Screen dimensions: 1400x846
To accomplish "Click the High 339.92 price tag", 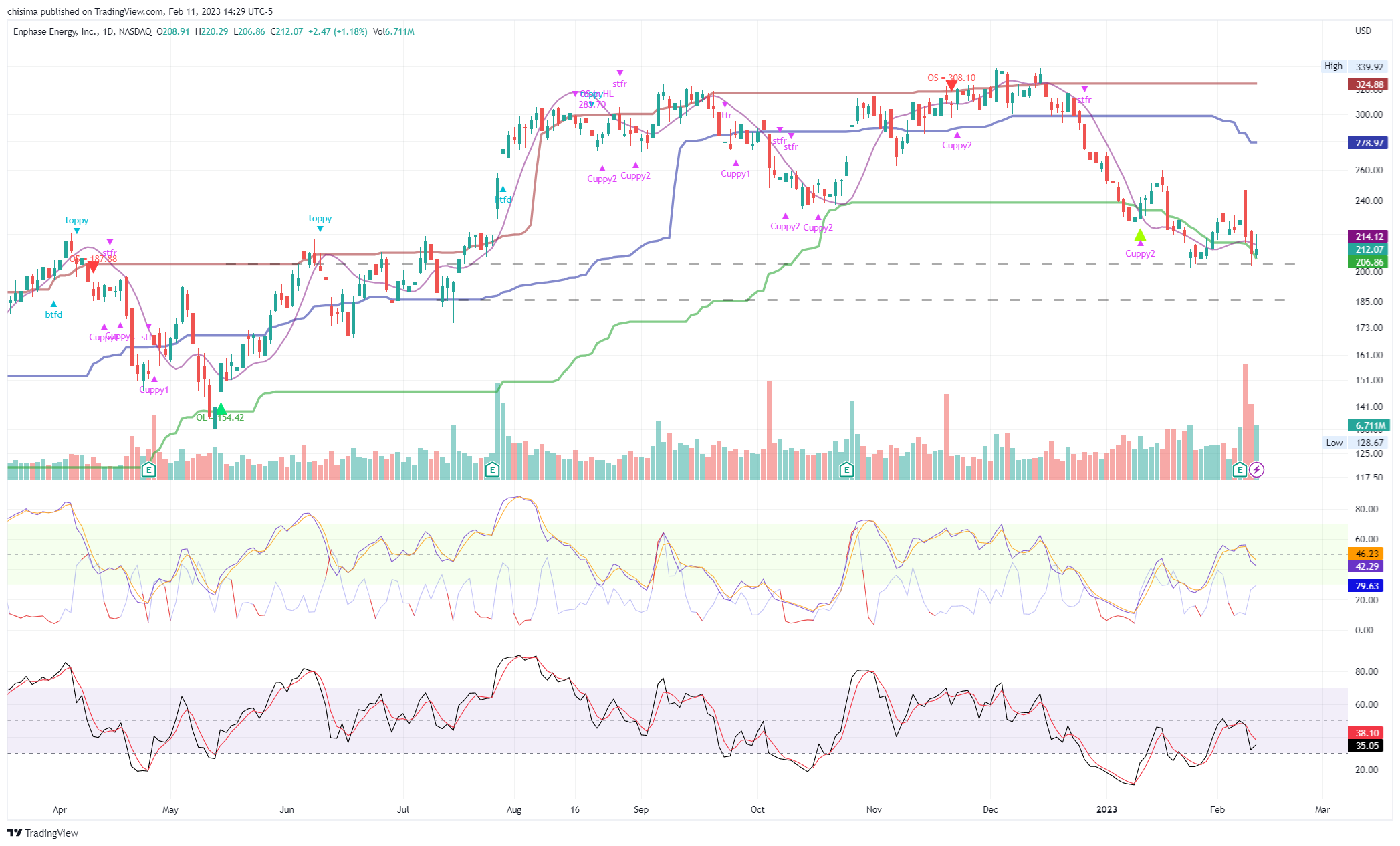I will [x=1355, y=66].
